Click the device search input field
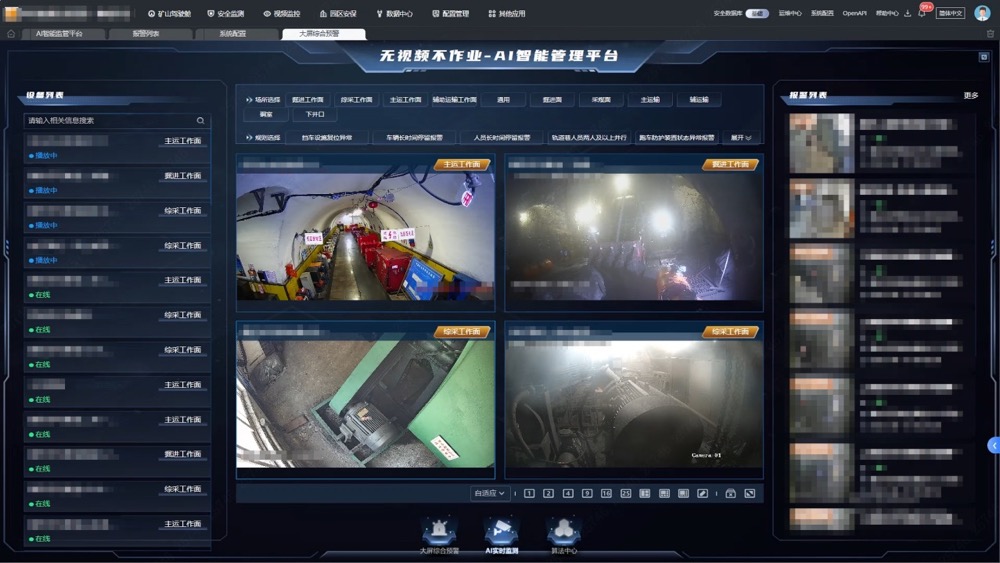Screen dimensions: 1000x563 click(x=108, y=121)
